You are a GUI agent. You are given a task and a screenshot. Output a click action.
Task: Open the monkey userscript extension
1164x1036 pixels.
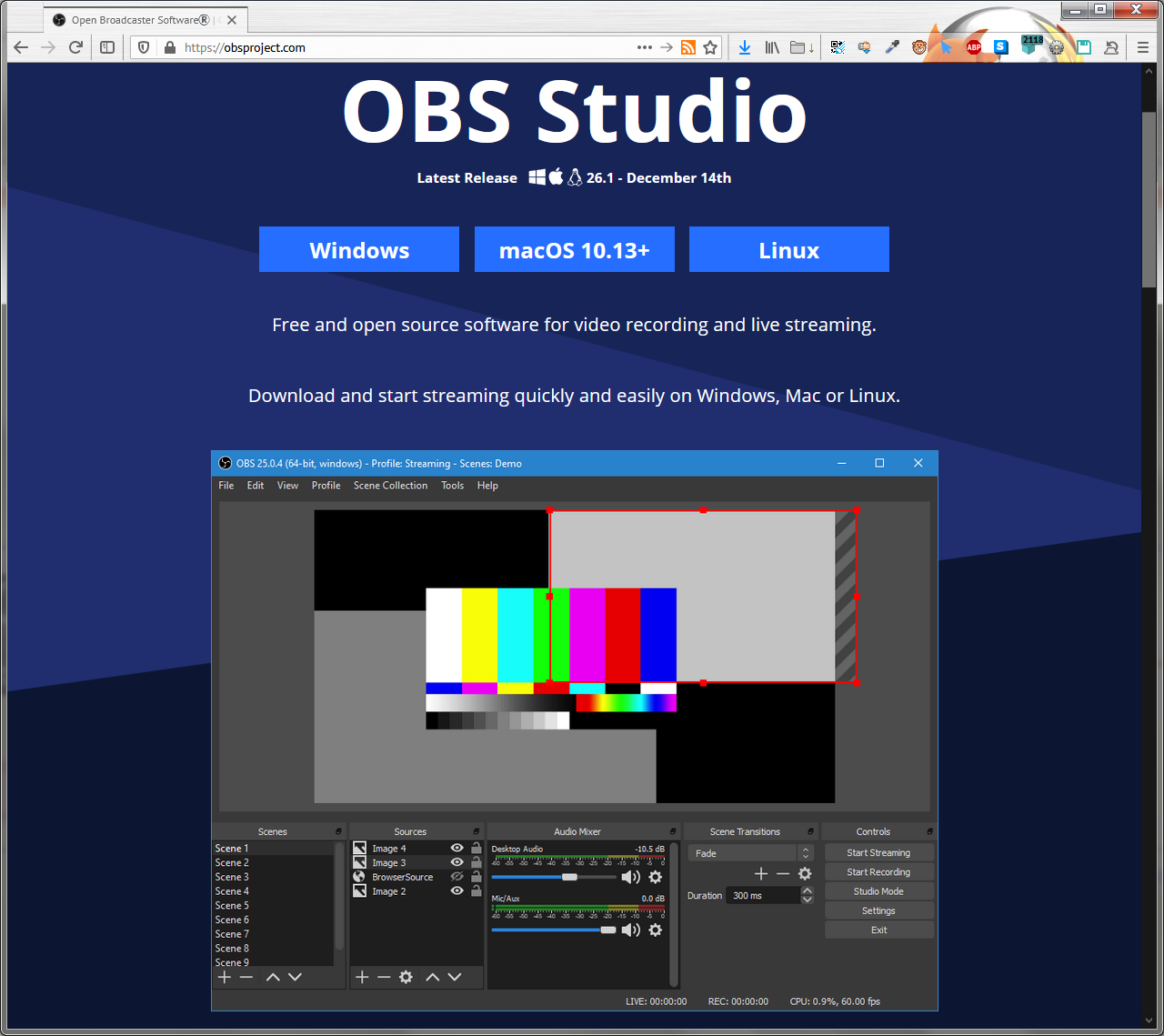919,47
